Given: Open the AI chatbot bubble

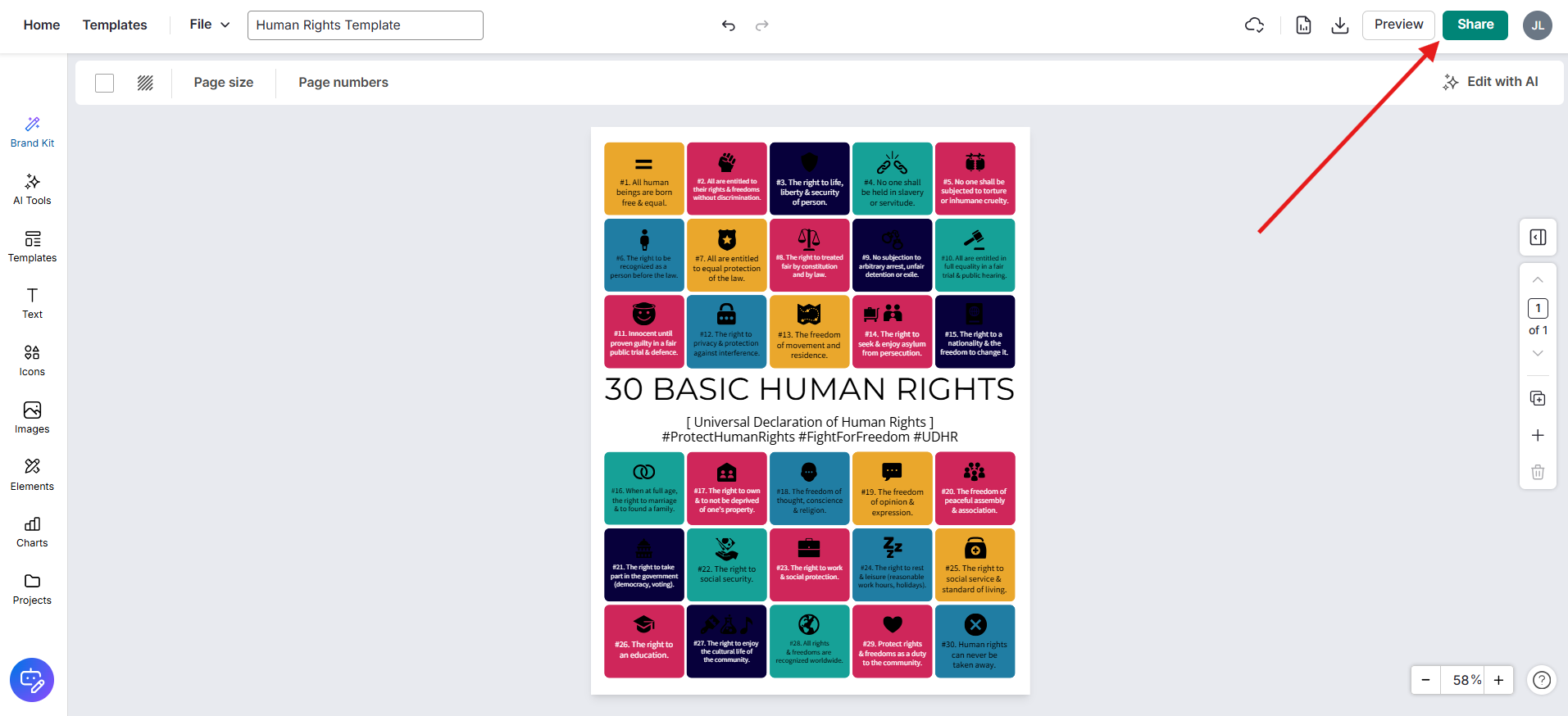Looking at the screenshot, I should pos(32,680).
